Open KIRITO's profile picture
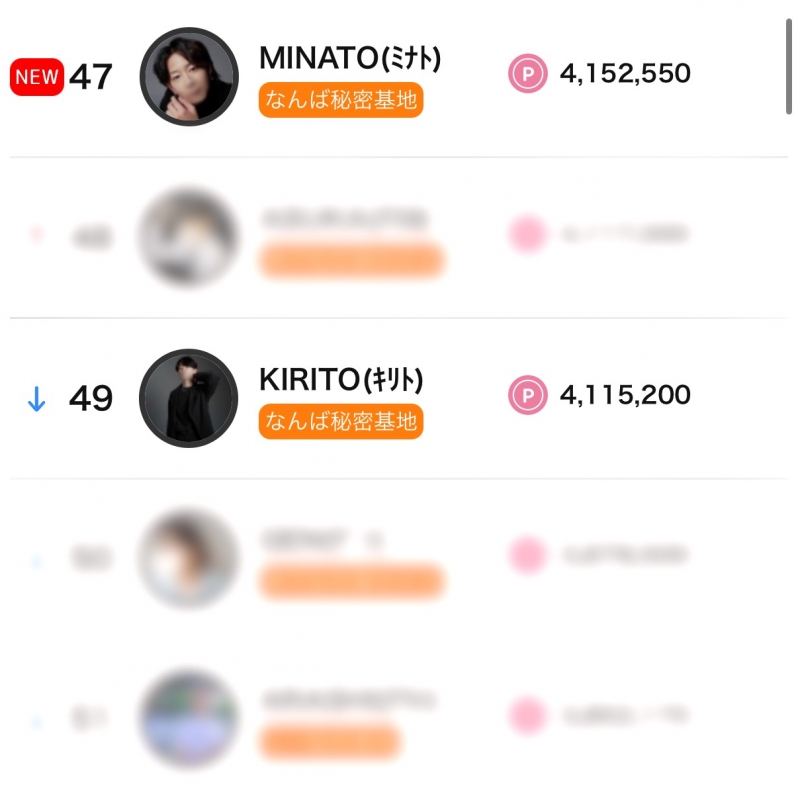Screen dimensions: 798x800 tap(189, 398)
